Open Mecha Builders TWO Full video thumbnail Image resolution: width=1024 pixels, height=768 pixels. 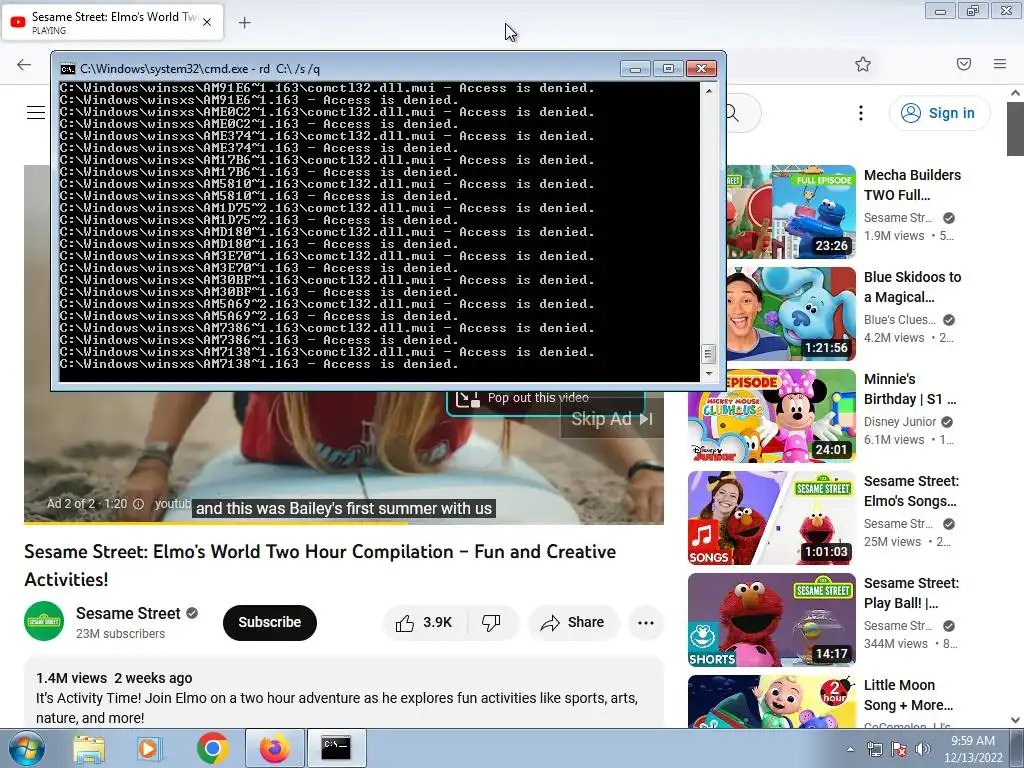[x=792, y=212]
